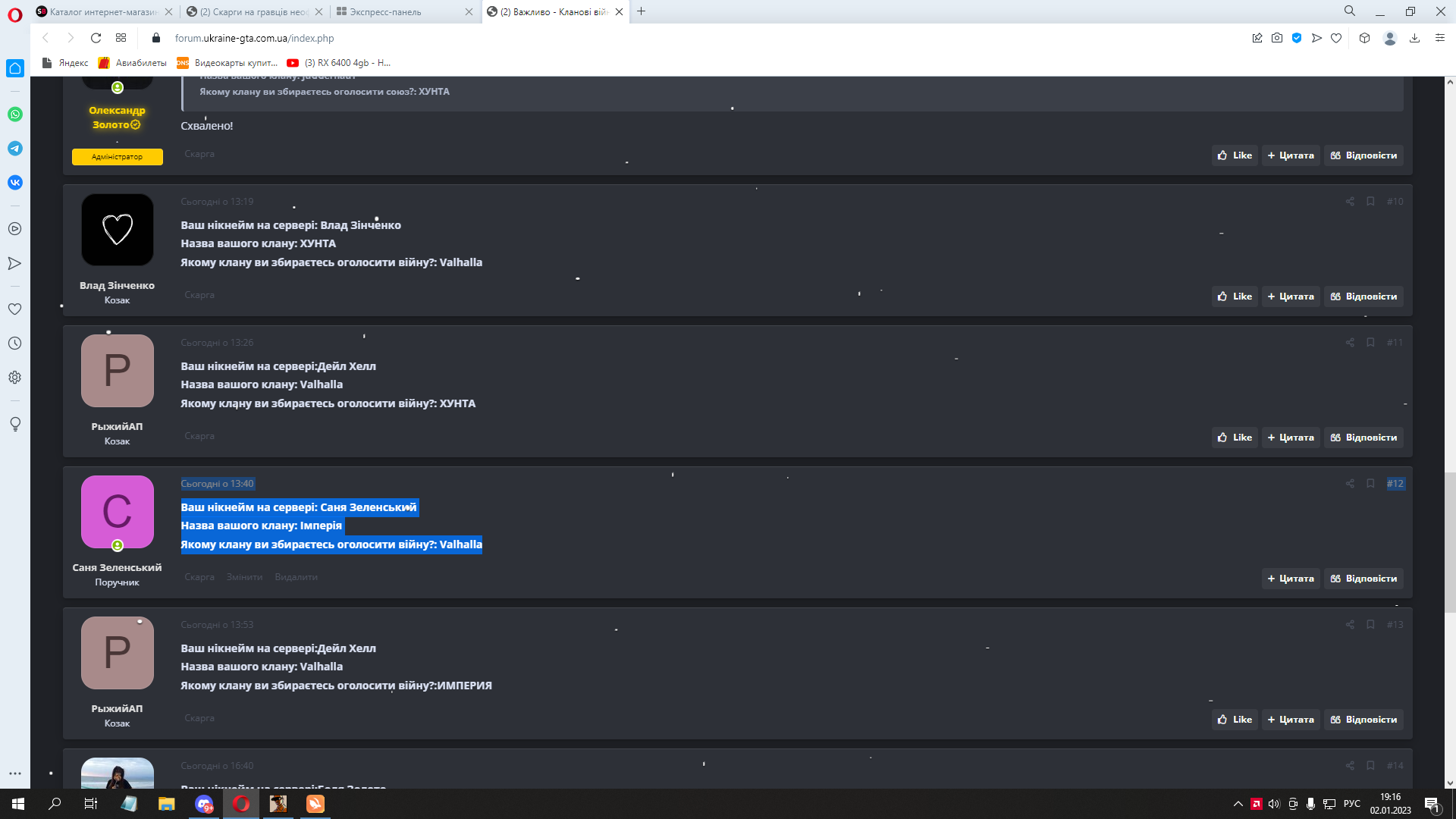The width and height of the screenshot is (1456, 819).
Task: Click post number #14 link
Action: click(1395, 766)
